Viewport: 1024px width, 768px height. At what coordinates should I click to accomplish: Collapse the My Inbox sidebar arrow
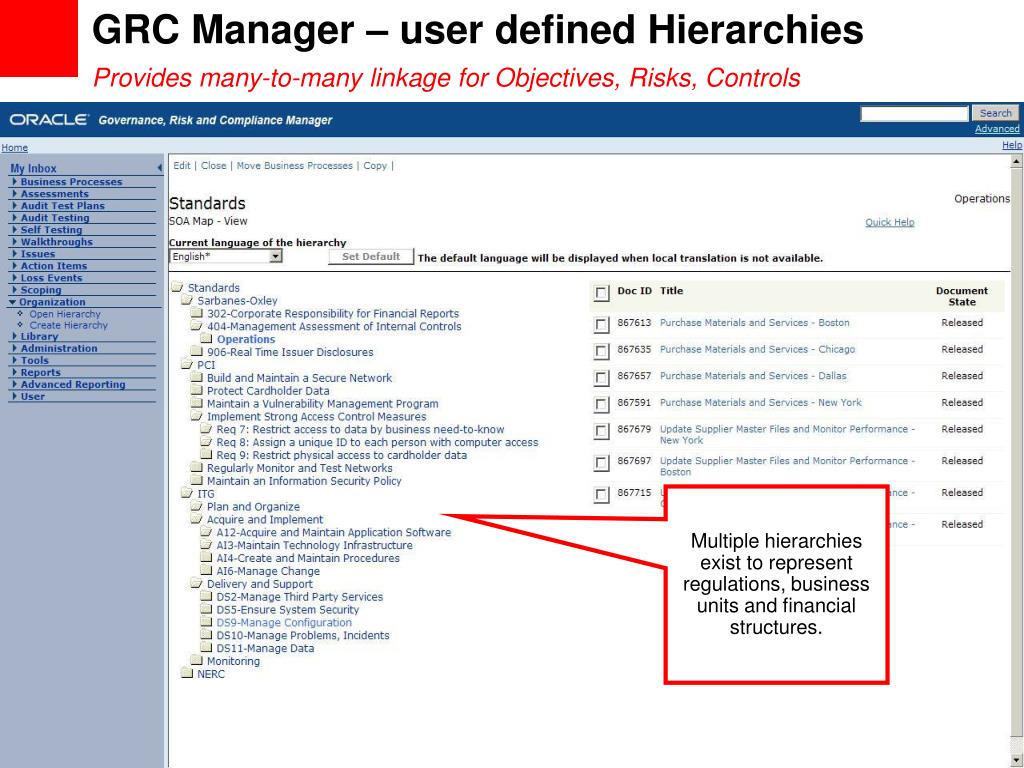pos(159,168)
